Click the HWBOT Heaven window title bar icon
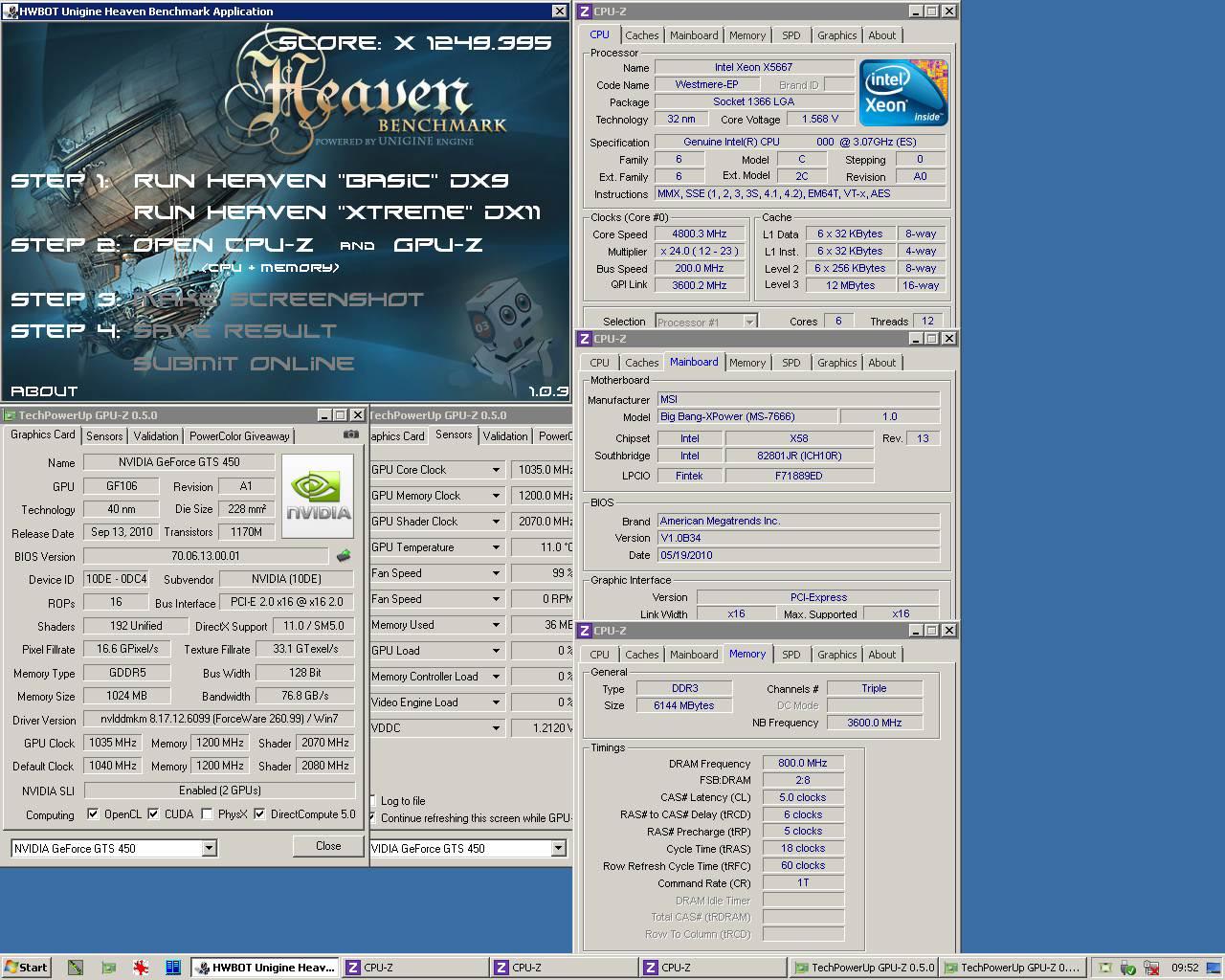Viewport: 1225px width, 980px height. click(11, 11)
